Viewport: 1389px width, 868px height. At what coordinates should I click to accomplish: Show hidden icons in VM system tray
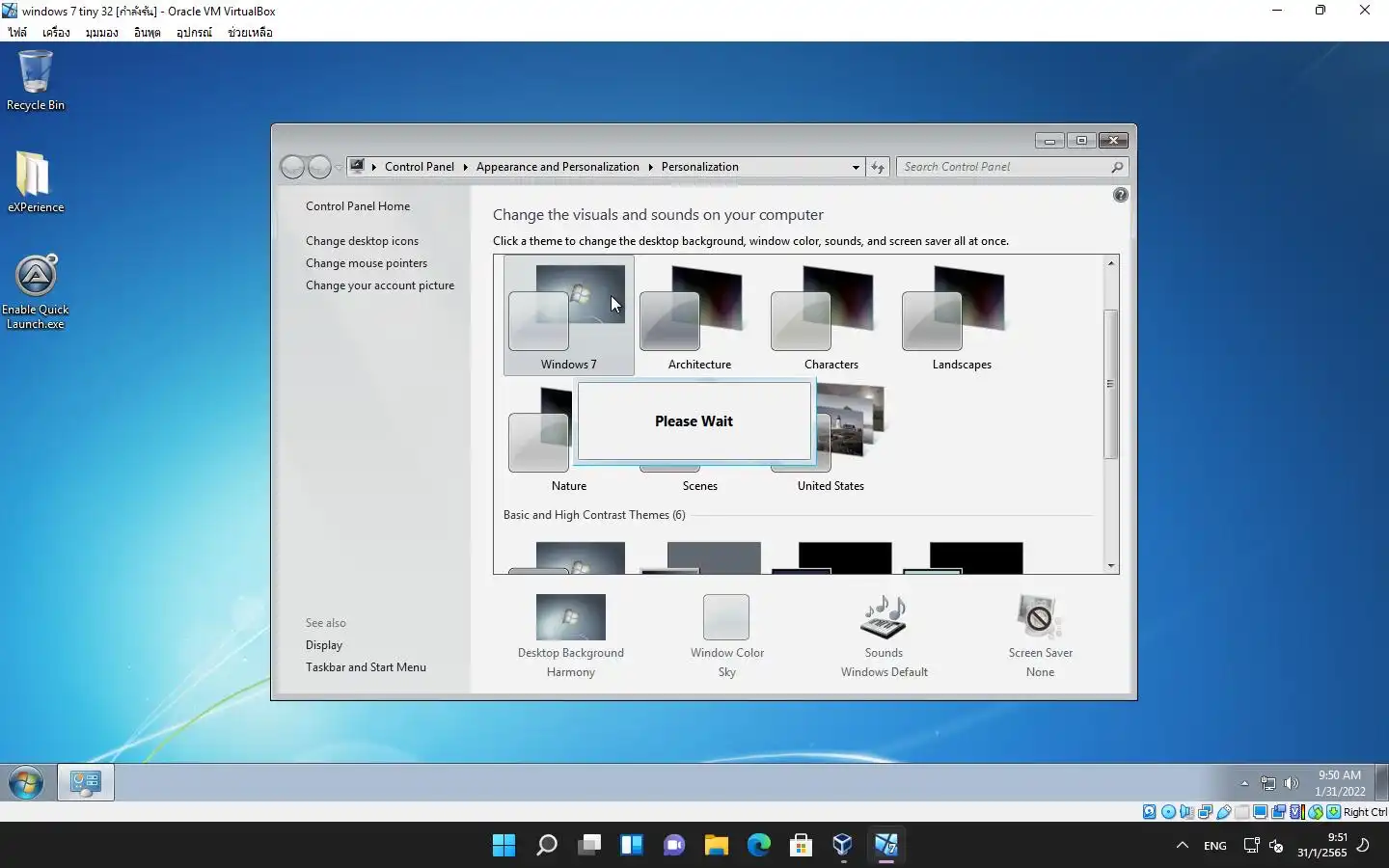click(x=1244, y=783)
